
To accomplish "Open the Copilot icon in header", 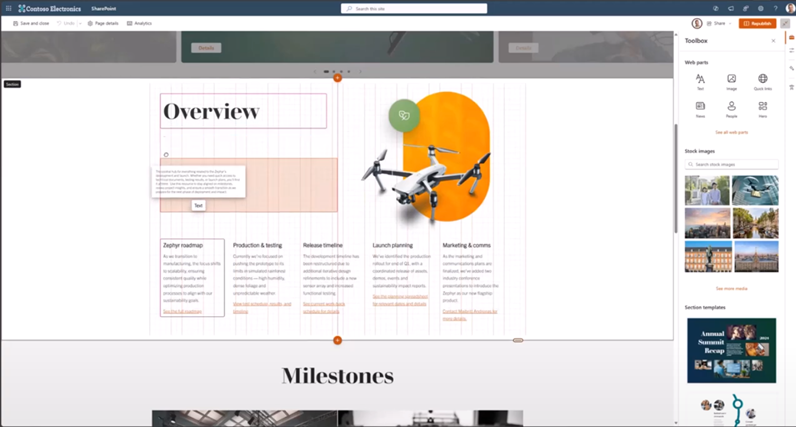I will [x=716, y=8].
